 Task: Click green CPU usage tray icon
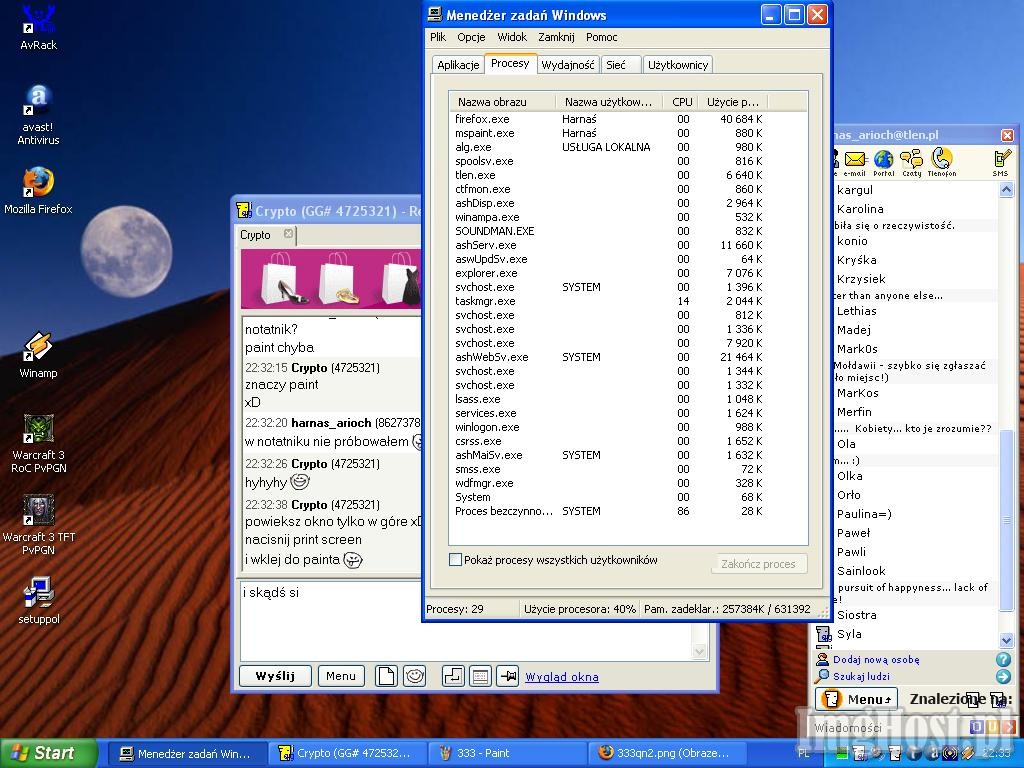[x=843, y=754]
